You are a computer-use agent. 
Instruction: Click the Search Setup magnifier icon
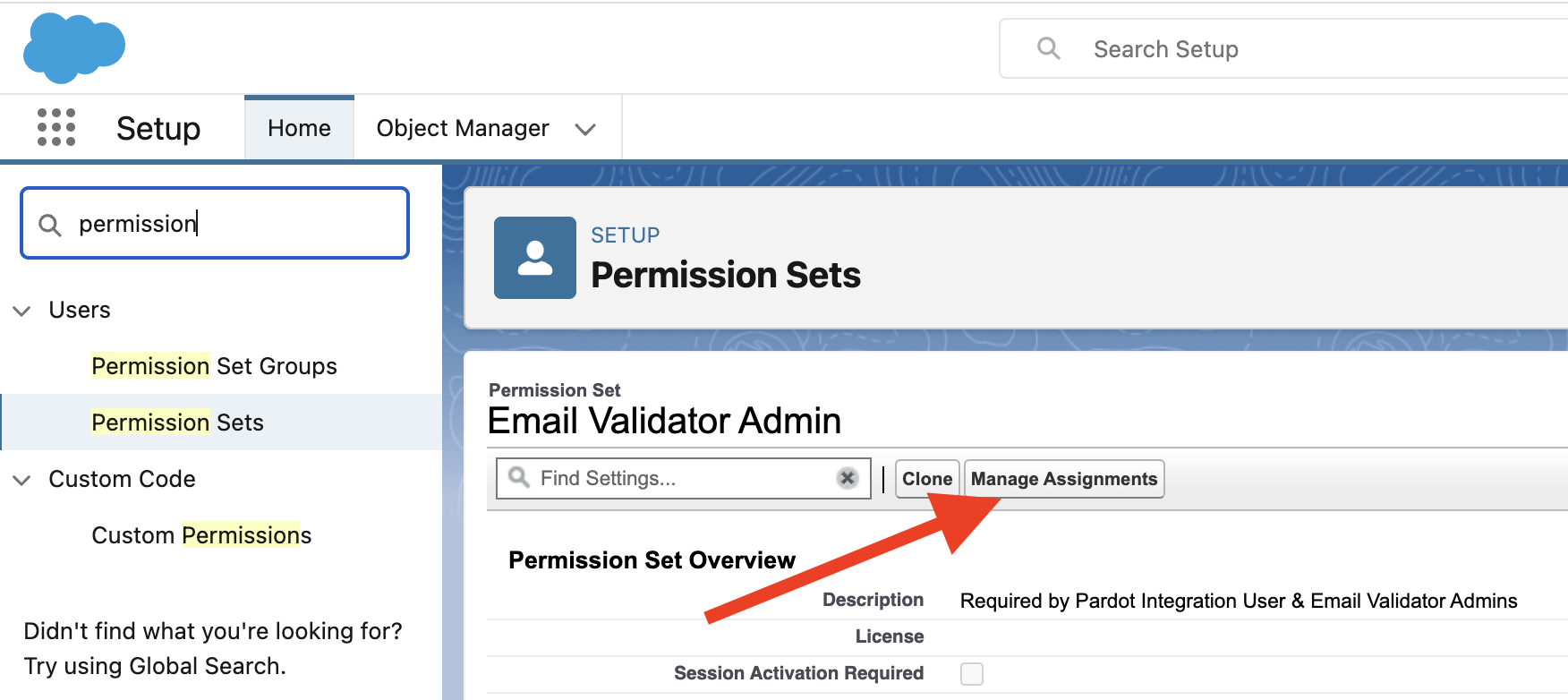pyautogui.click(x=1048, y=48)
